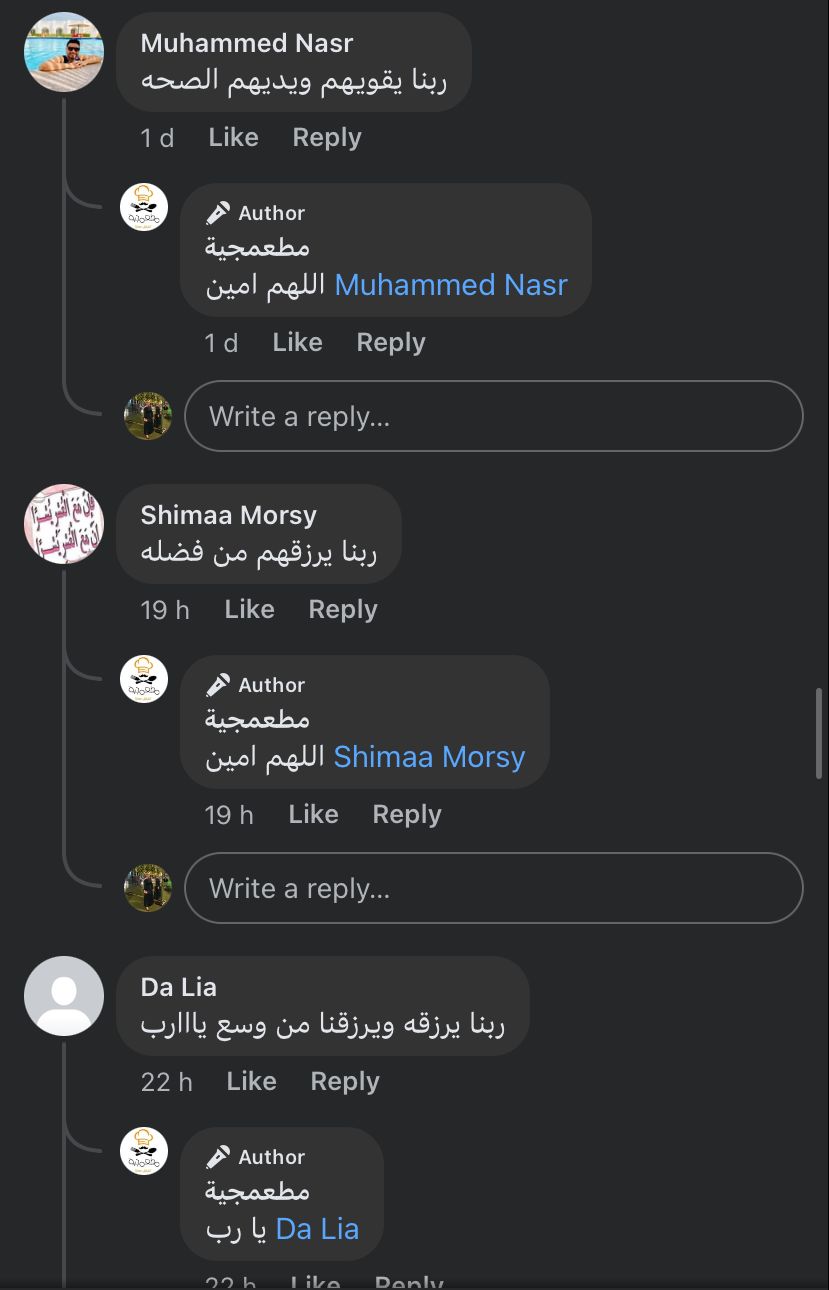Click the author's chef logo avatar replying to Da Lia

144,1152
